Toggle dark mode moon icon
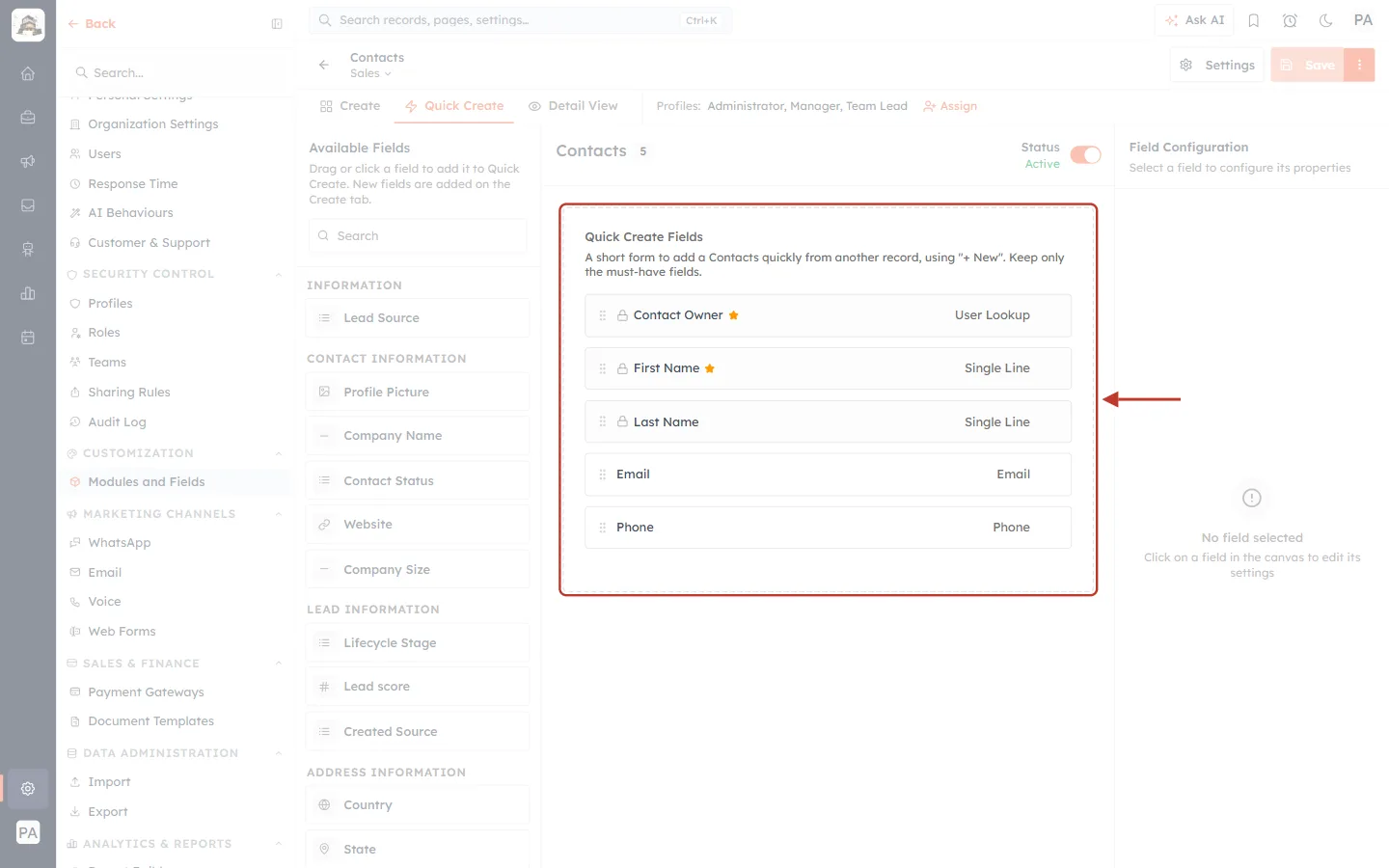 (1326, 20)
